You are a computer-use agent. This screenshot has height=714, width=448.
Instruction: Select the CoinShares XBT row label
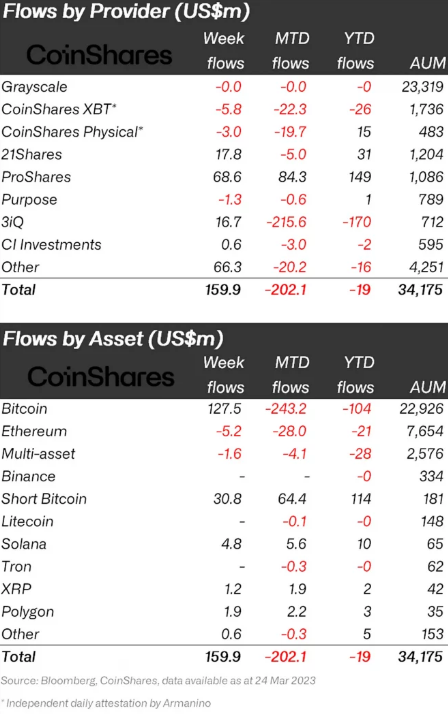(59, 109)
